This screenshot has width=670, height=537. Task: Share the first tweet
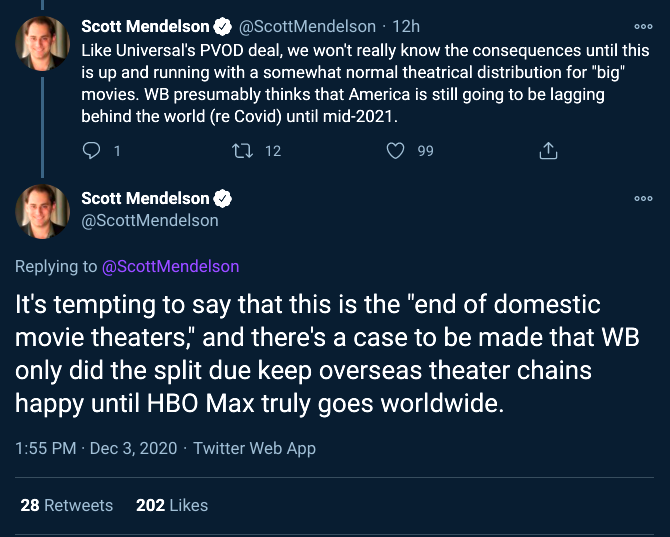coord(548,151)
